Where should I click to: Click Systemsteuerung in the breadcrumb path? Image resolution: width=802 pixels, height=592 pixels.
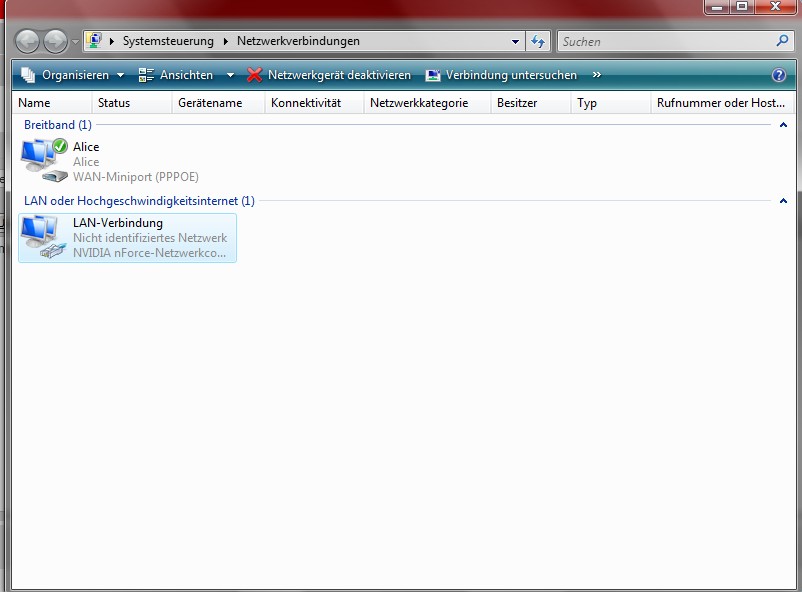pyautogui.click(x=168, y=41)
